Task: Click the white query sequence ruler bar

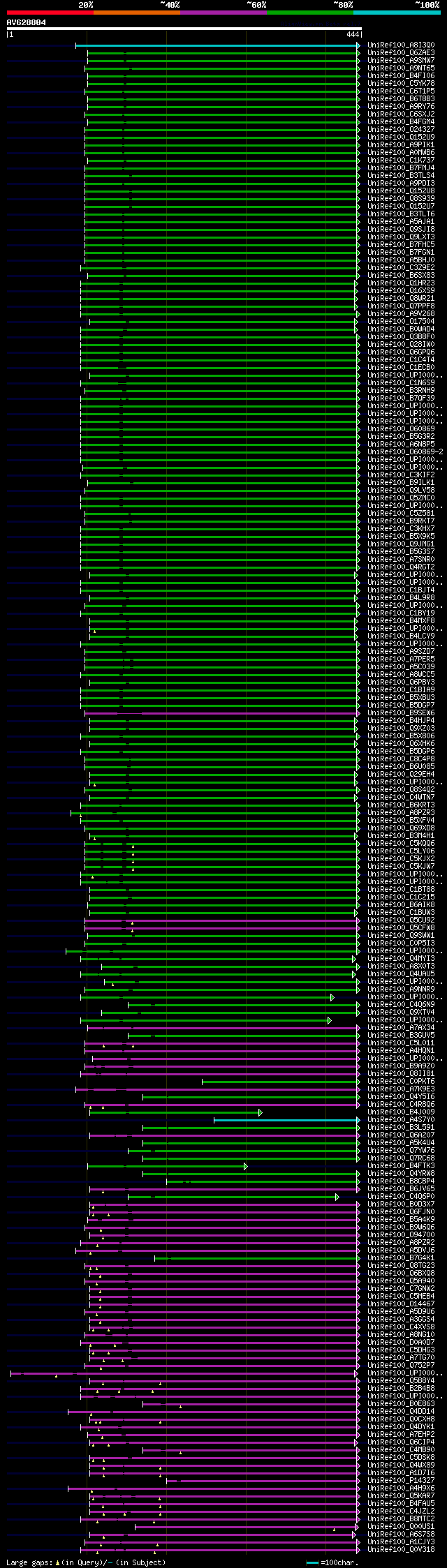Action: [x=184, y=29]
